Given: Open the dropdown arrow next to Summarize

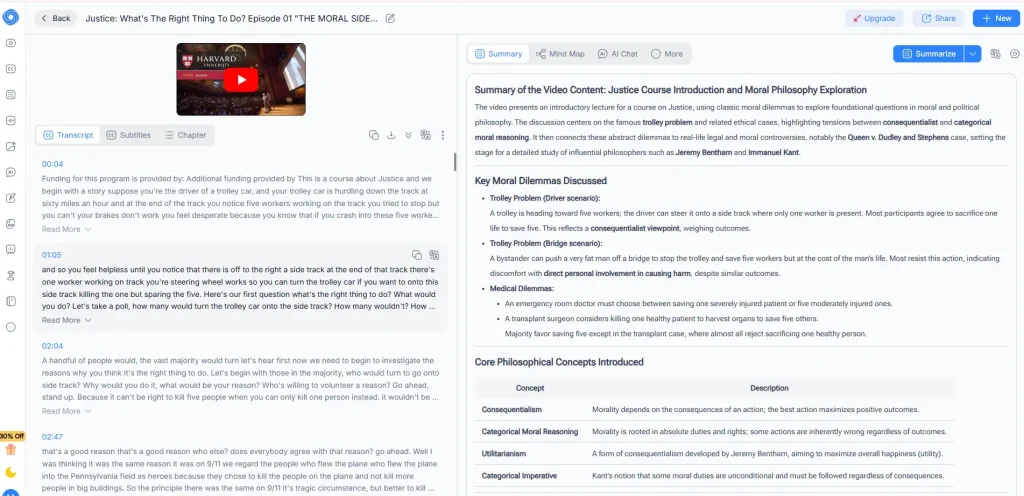Looking at the screenshot, I should point(972,54).
